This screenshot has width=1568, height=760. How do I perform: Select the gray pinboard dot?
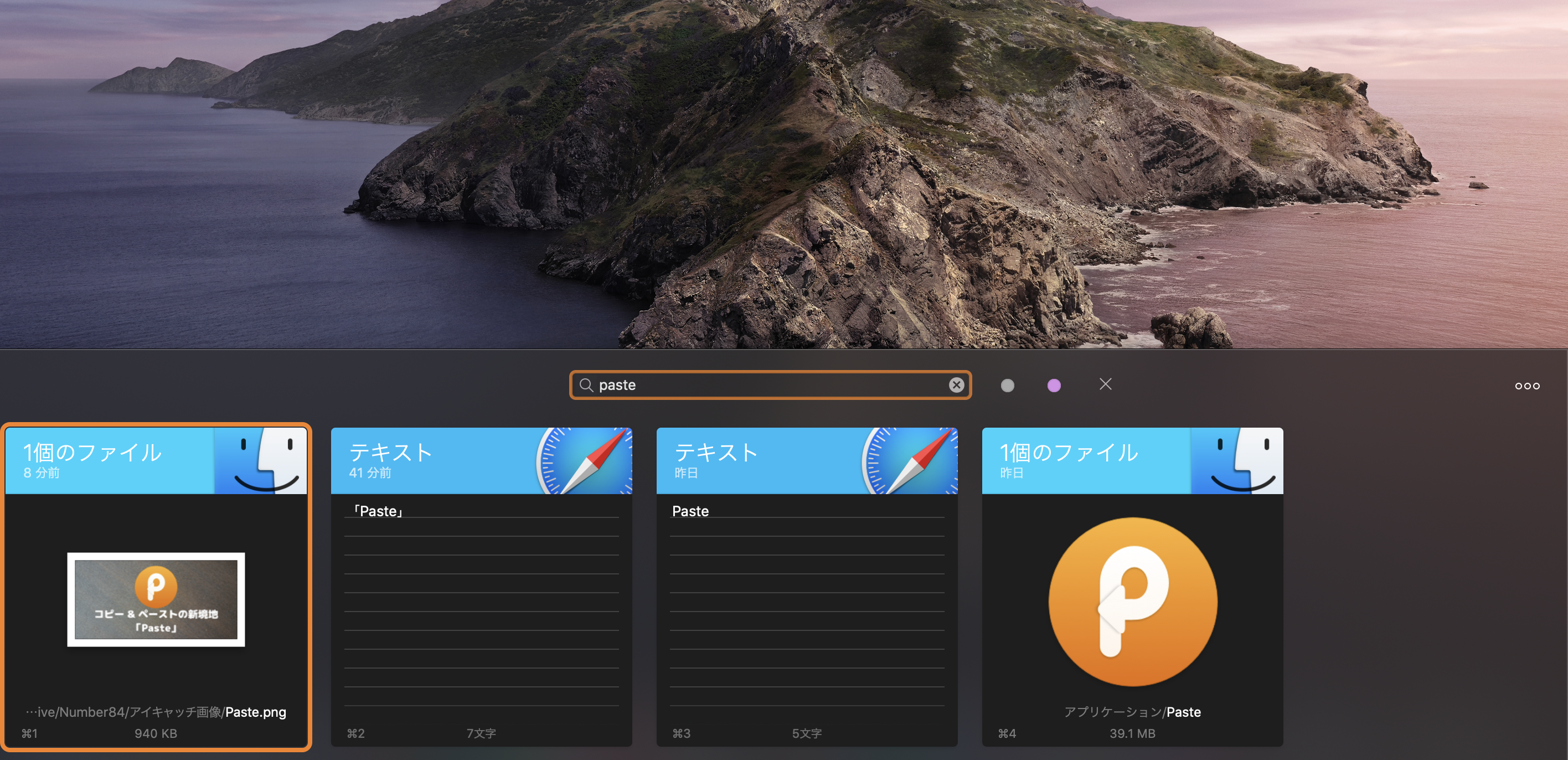click(1007, 386)
